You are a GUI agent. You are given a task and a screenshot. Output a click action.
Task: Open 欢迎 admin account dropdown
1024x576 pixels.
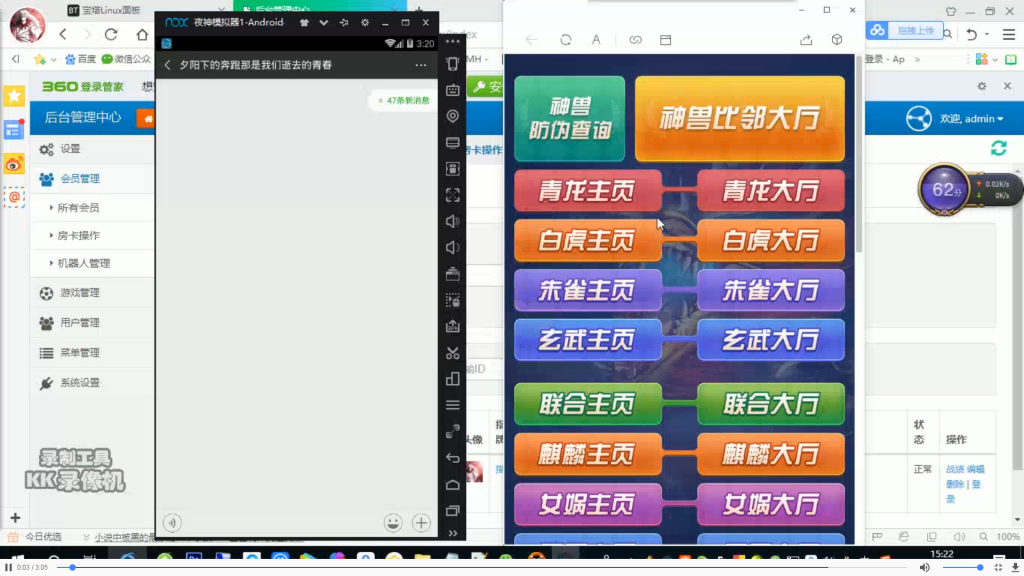pos(971,119)
